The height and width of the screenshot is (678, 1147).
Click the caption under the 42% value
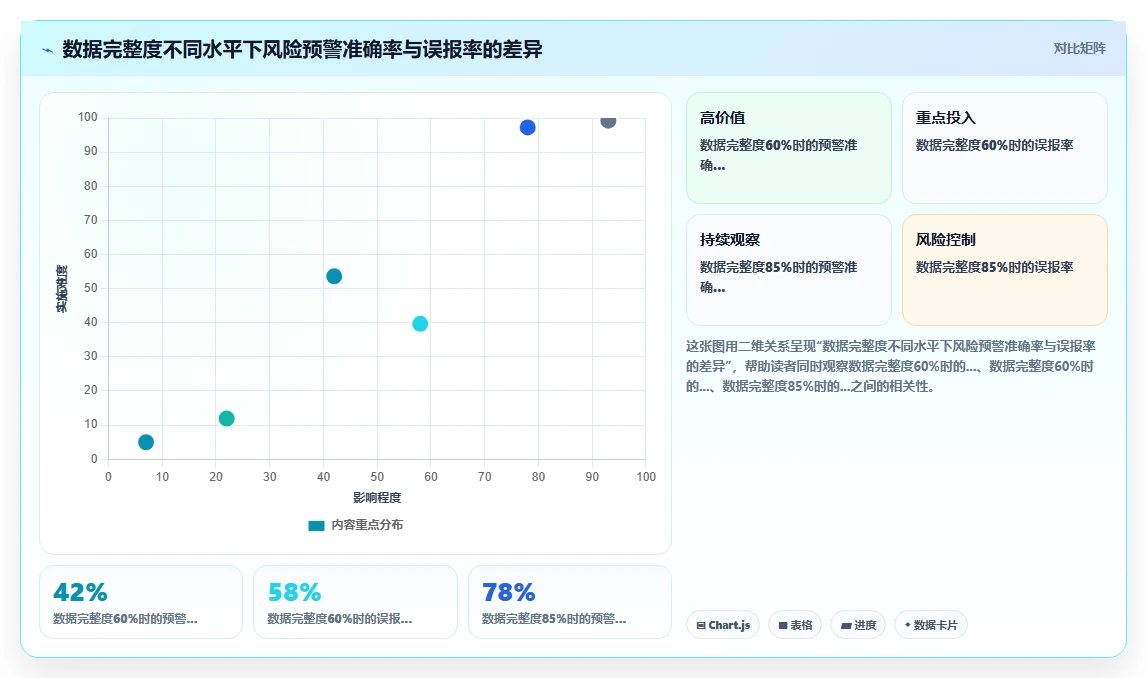125,619
